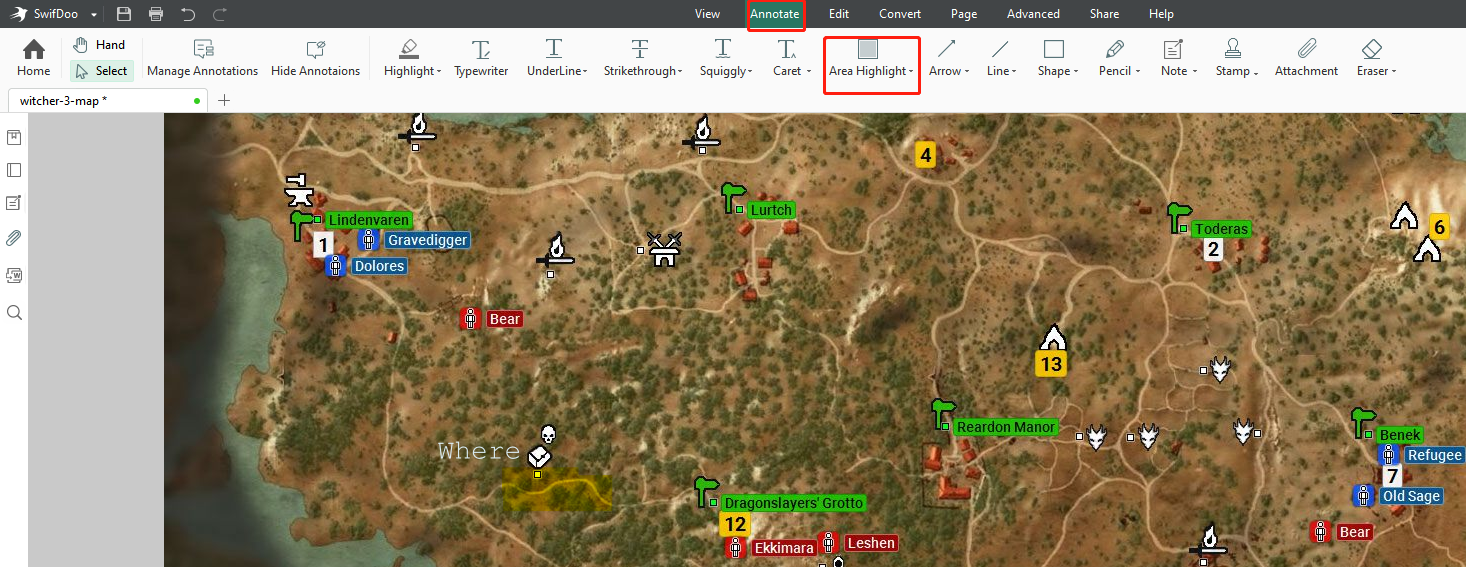Click the Print icon in title bar
Screen dimensions: 1466x567
coord(156,14)
